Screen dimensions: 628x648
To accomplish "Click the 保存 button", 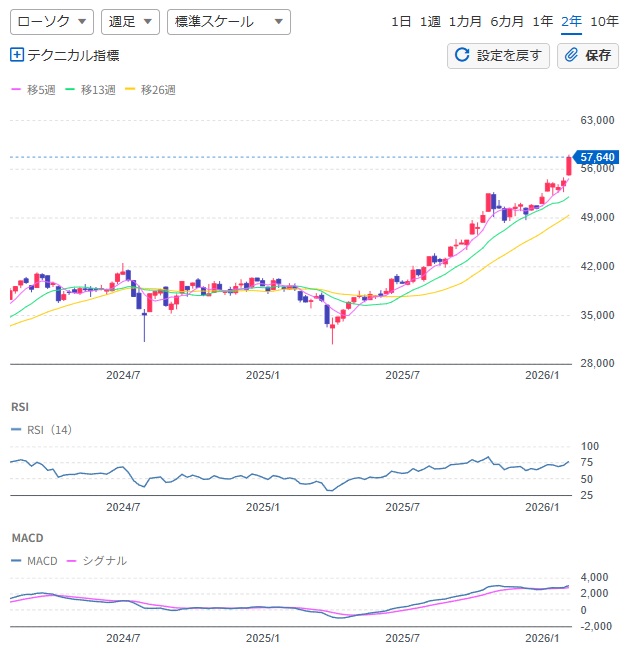I will click(587, 55).
